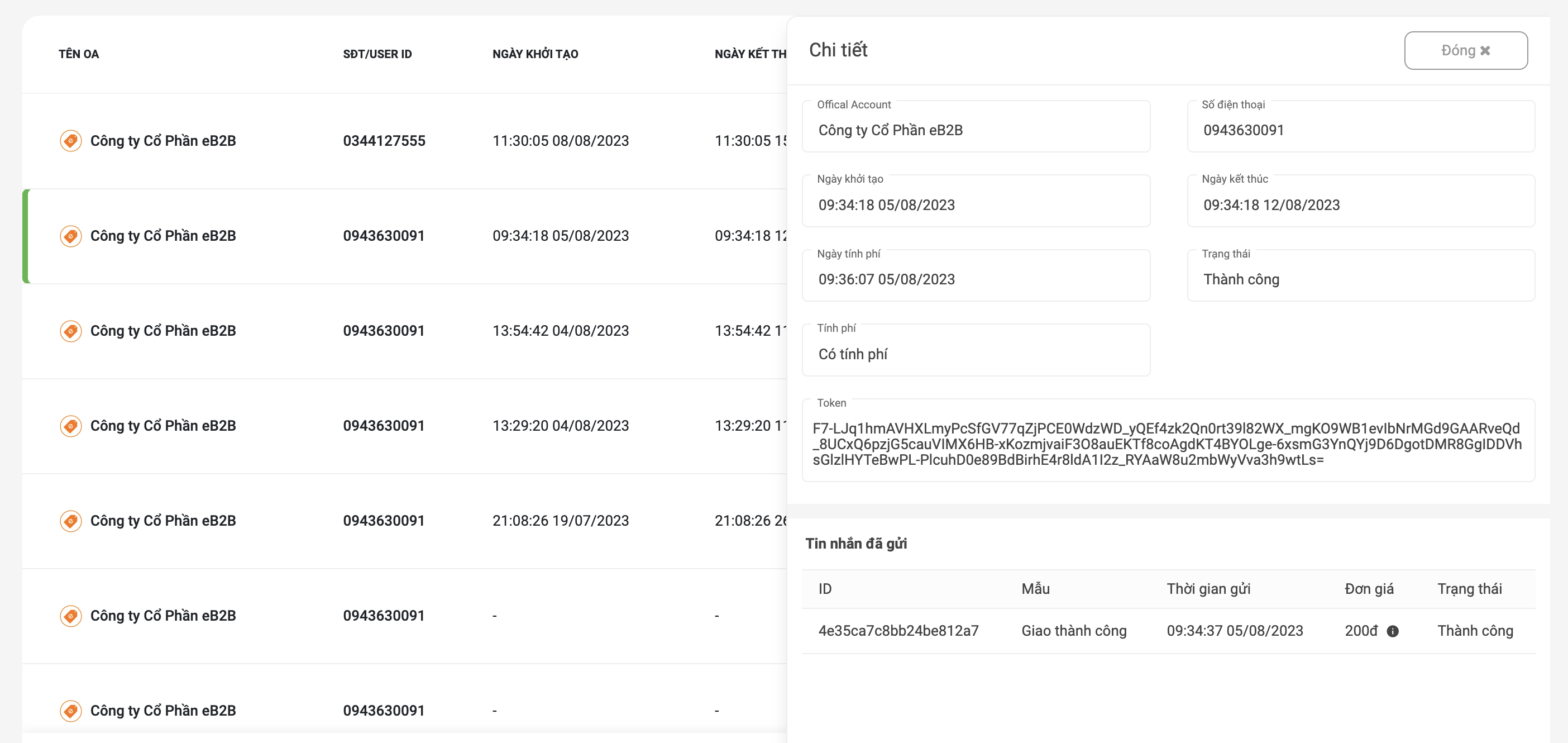Click the orange tag icon in the 13:54:42 row
The image size is (1568, 743).
pos(70,331)
